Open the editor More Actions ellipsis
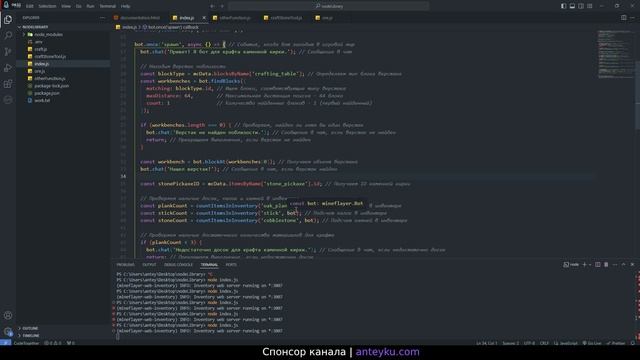 point(633,18)
